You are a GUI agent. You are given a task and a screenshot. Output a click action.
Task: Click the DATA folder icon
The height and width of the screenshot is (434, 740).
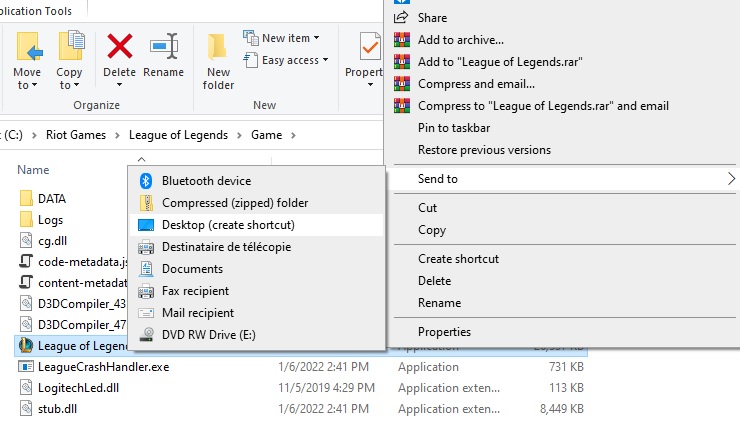26,198
